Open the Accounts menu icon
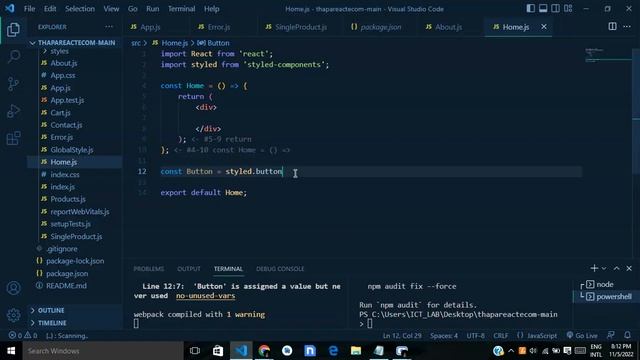This screenshot has width=640, height=360. [13, 288]
